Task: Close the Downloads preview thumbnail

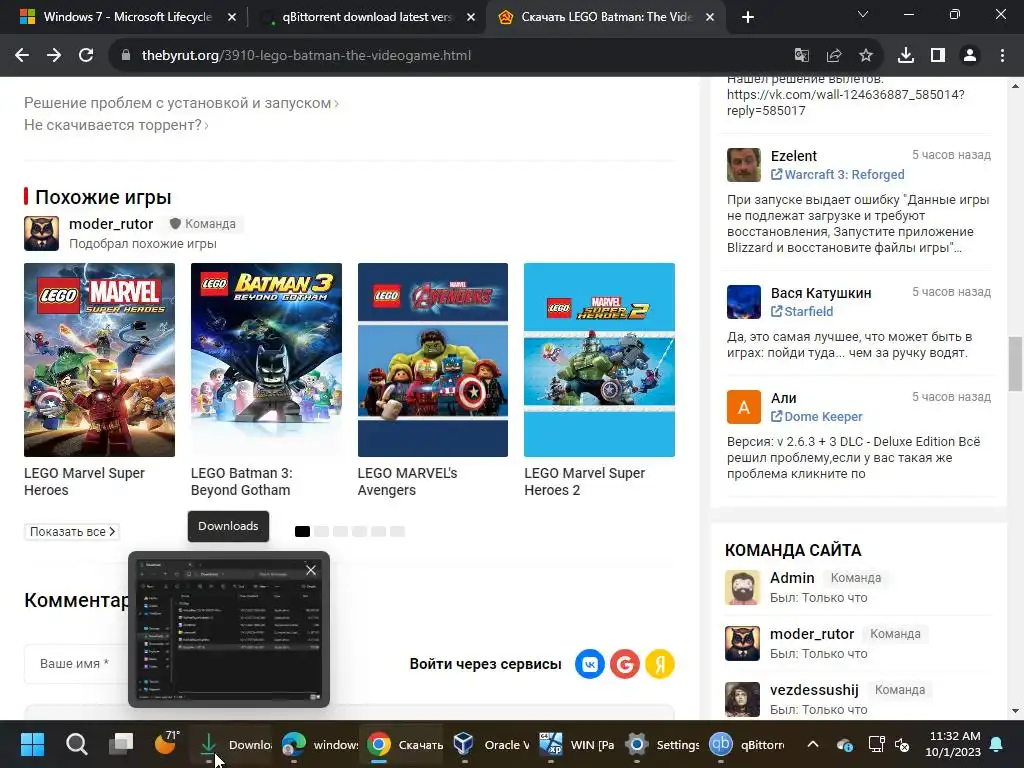Action: (x=311, y=570)
